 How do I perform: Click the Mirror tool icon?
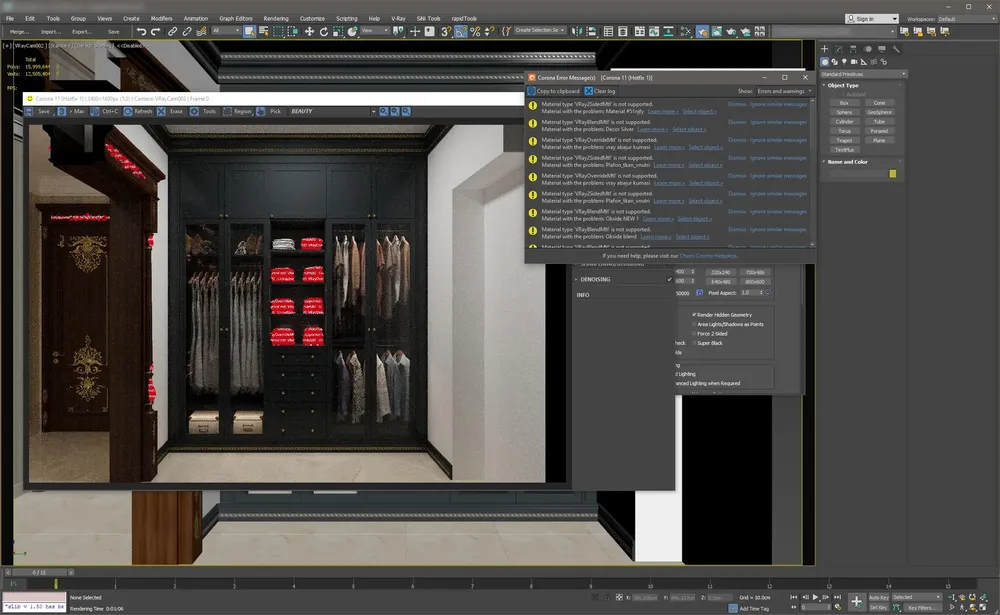(x=577, y=31)
